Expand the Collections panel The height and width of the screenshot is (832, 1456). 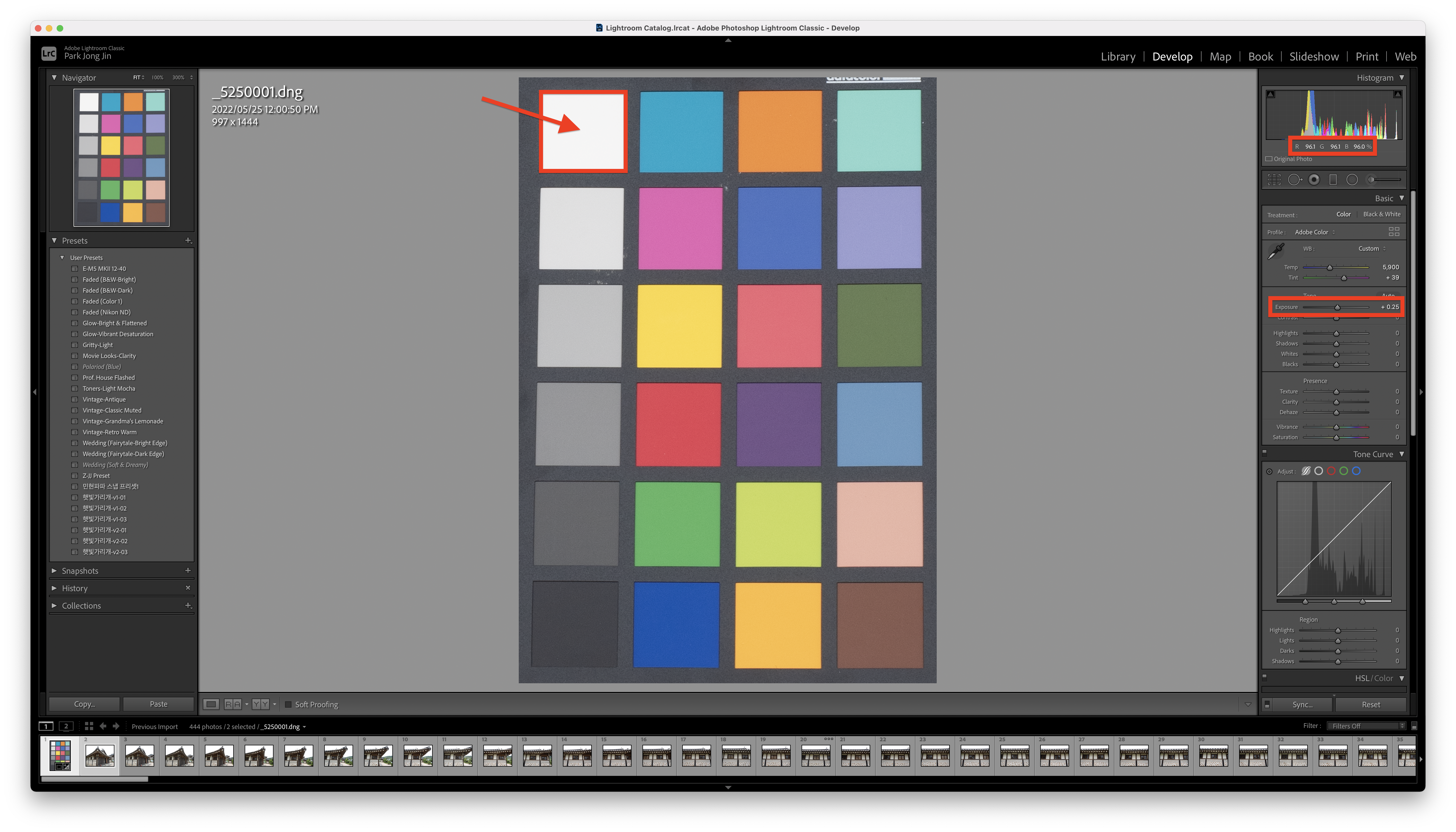tap(54, 605)
